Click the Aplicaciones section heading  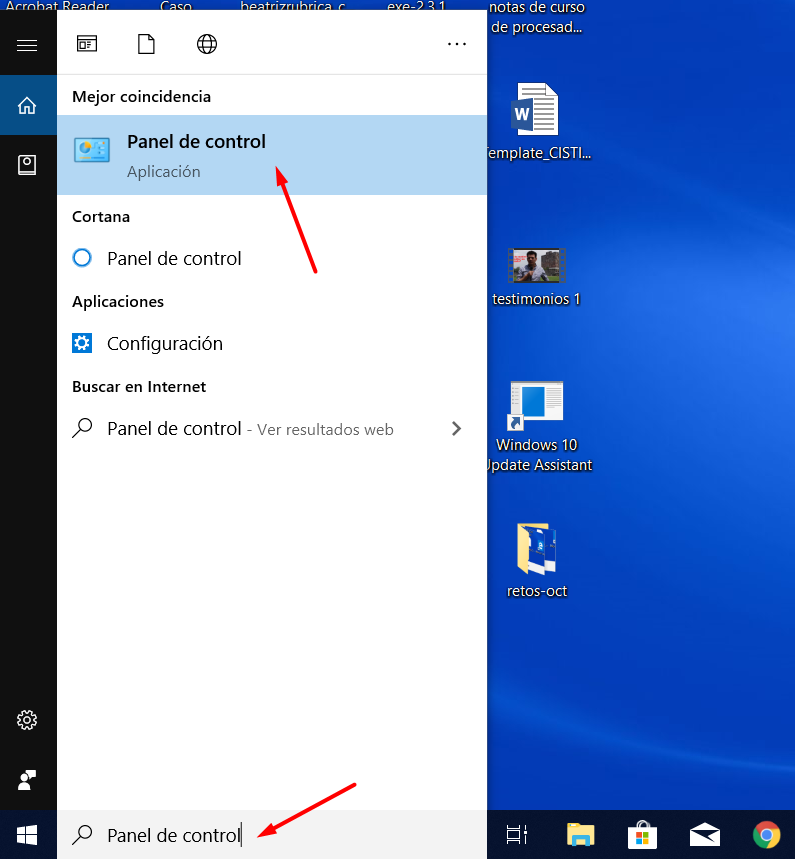coord(118,302)
